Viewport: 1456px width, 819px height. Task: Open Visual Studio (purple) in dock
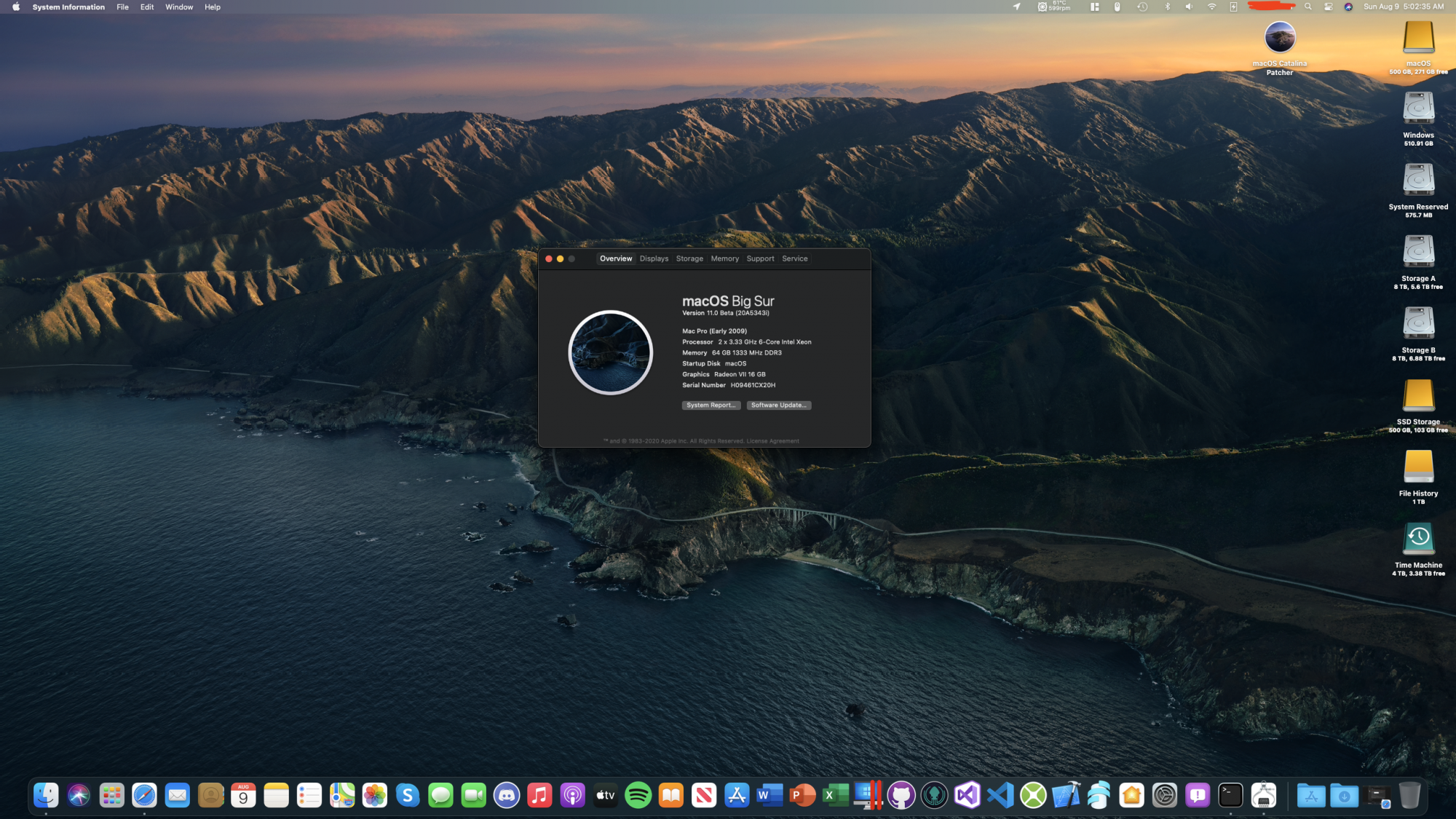coord(968,795)
